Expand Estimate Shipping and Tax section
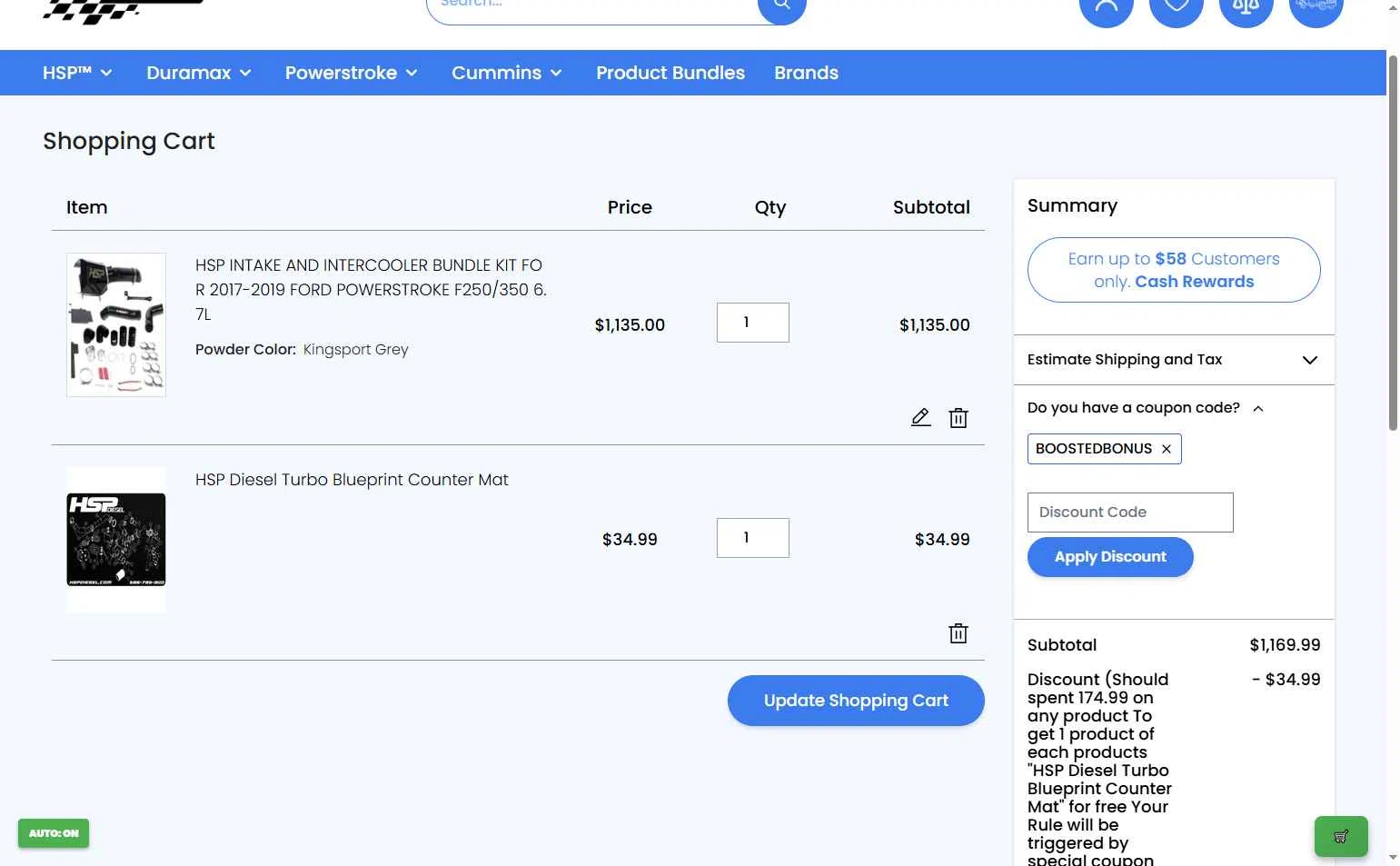Image resolution: width=1400 pixels, height=866 pixels. pos(1173,360)
